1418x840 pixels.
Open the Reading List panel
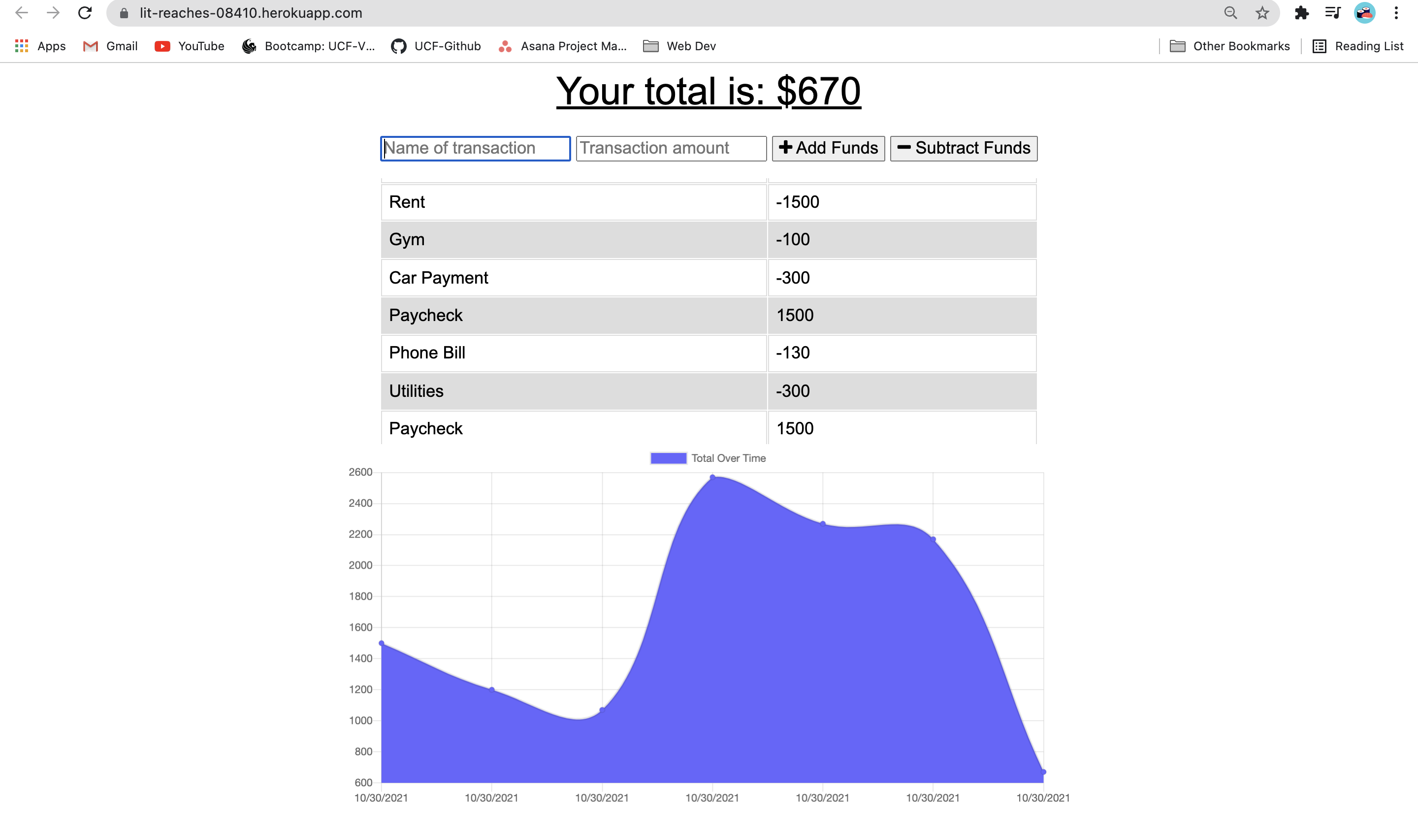pos(1358,46)
